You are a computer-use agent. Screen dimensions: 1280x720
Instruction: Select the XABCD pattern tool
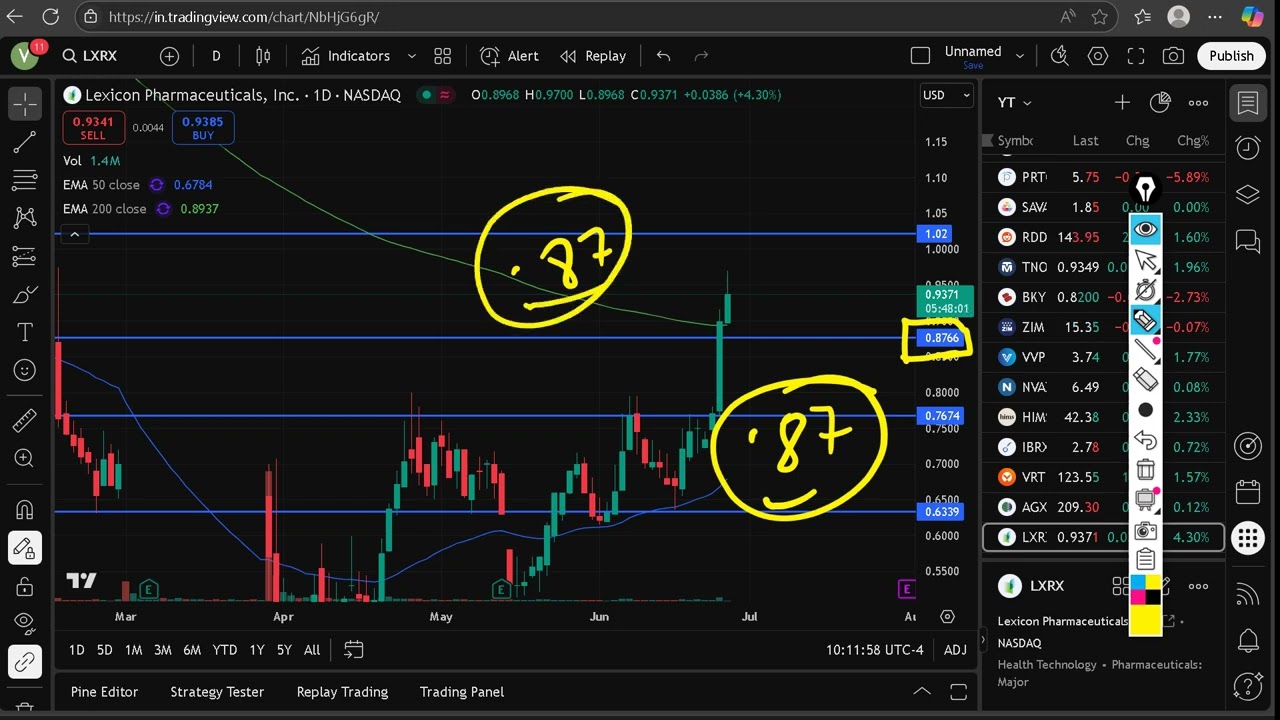tap(25, 218)
